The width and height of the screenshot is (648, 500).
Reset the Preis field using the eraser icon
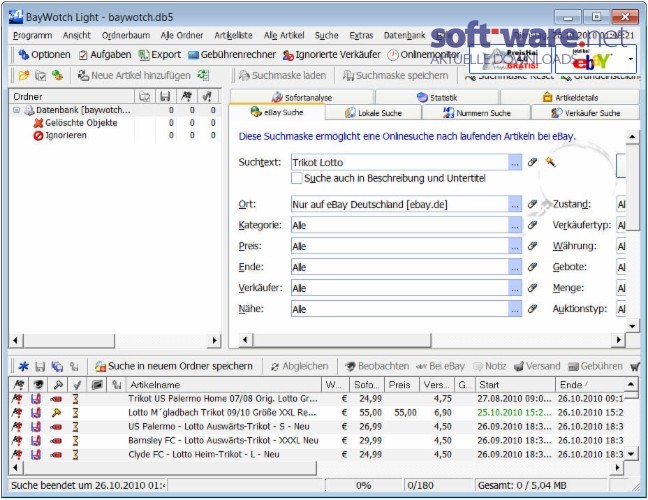[532, 246]
